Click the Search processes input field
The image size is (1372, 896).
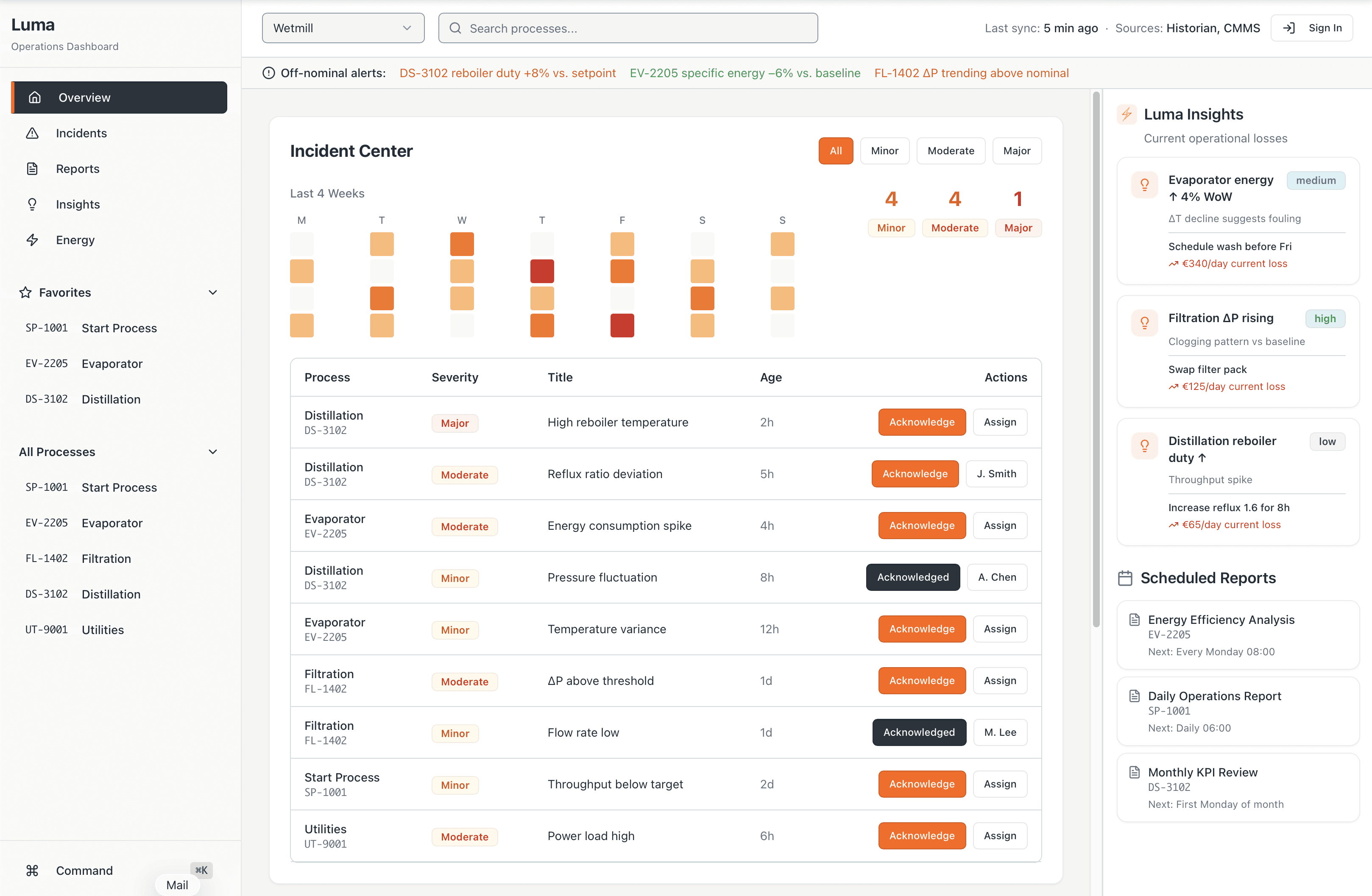point(628,28)
